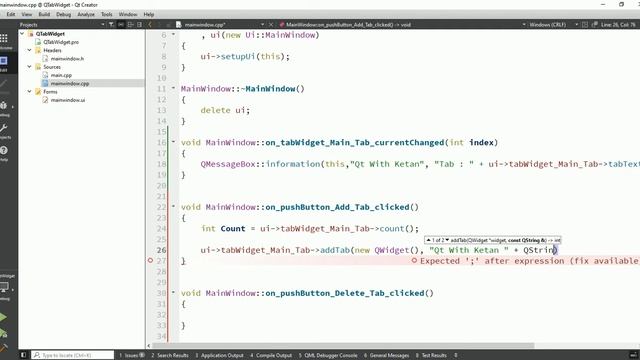The height and width of the screenshot is (360, 640).
Task: Open the Debug mode bug icon
Action: [4, 106]
